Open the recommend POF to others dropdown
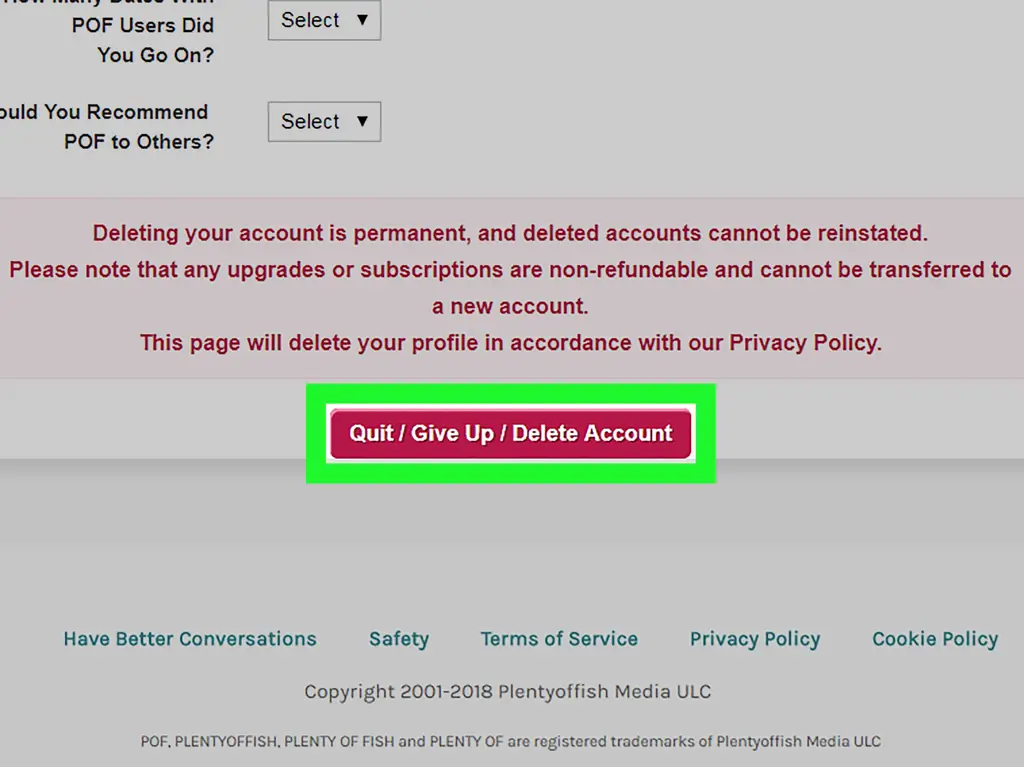The image size is (1024, 767). click(323, 122)
